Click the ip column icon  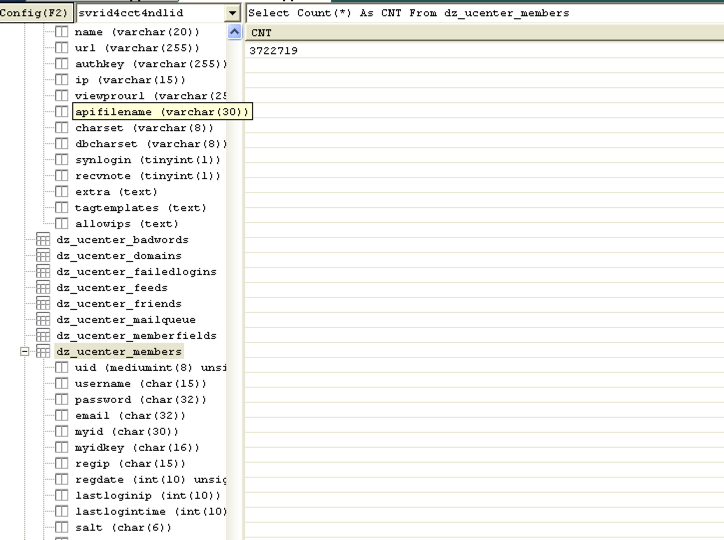(x=61, y=80)
